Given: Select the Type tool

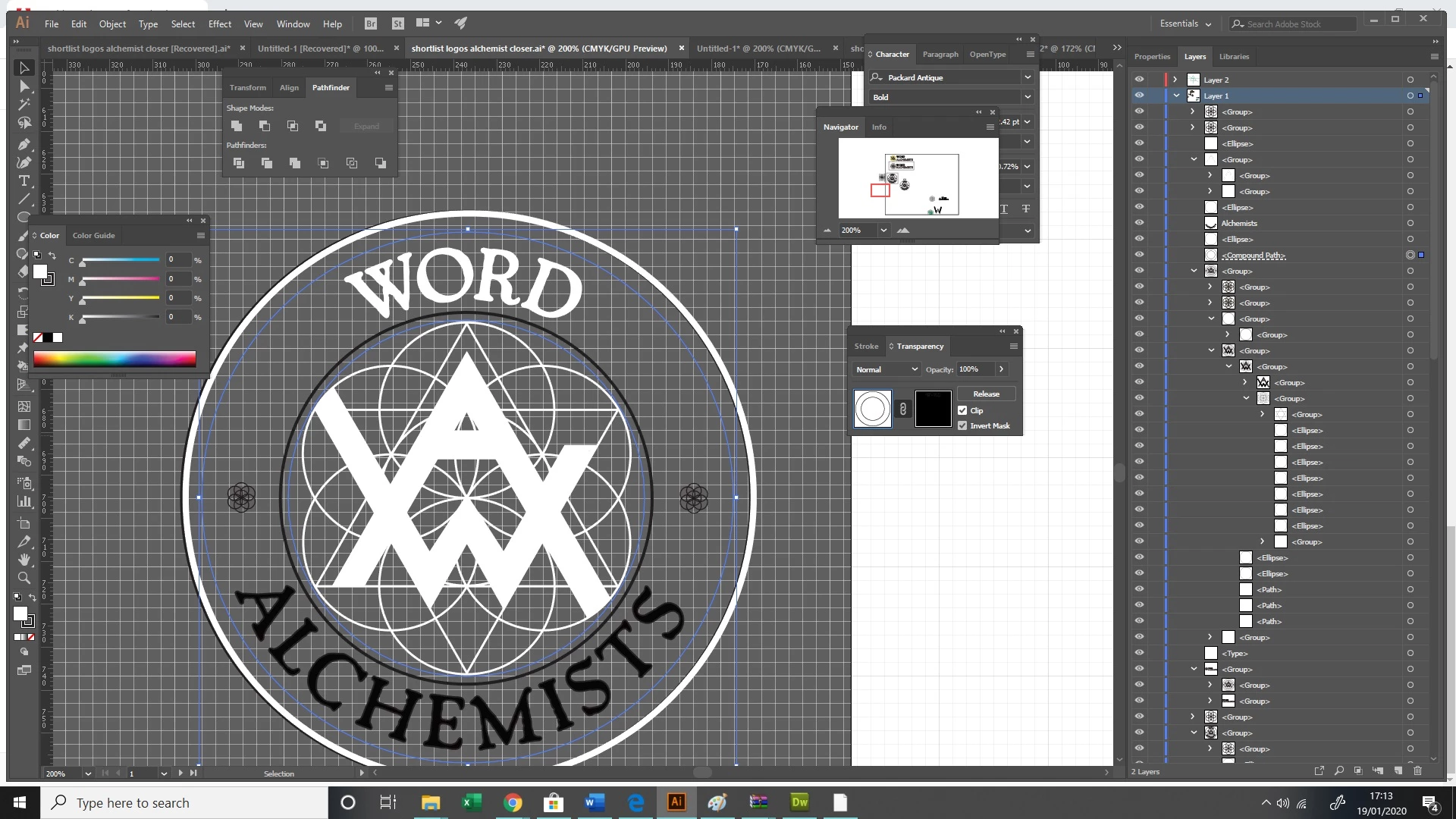Looking at the screenshot, I should pos(24,180).
